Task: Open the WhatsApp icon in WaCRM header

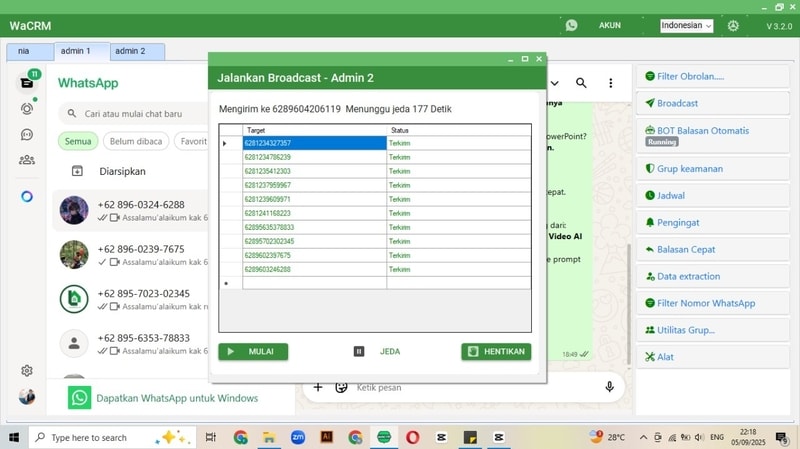Action: click(571, 25)
